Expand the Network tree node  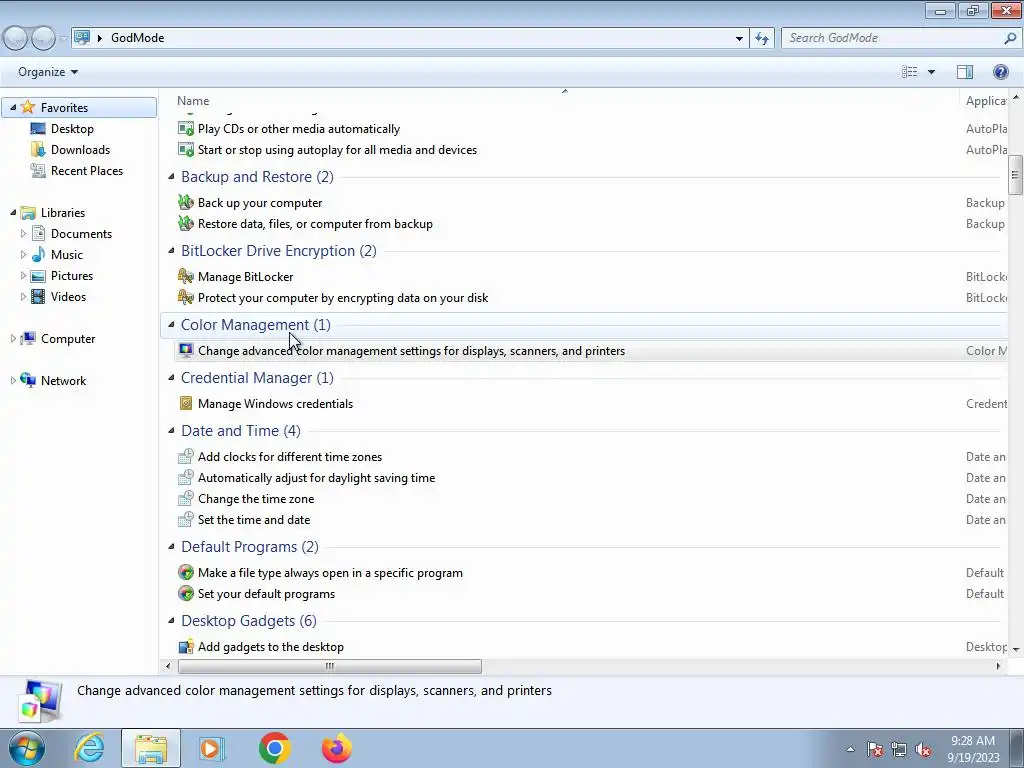point(13,380)
